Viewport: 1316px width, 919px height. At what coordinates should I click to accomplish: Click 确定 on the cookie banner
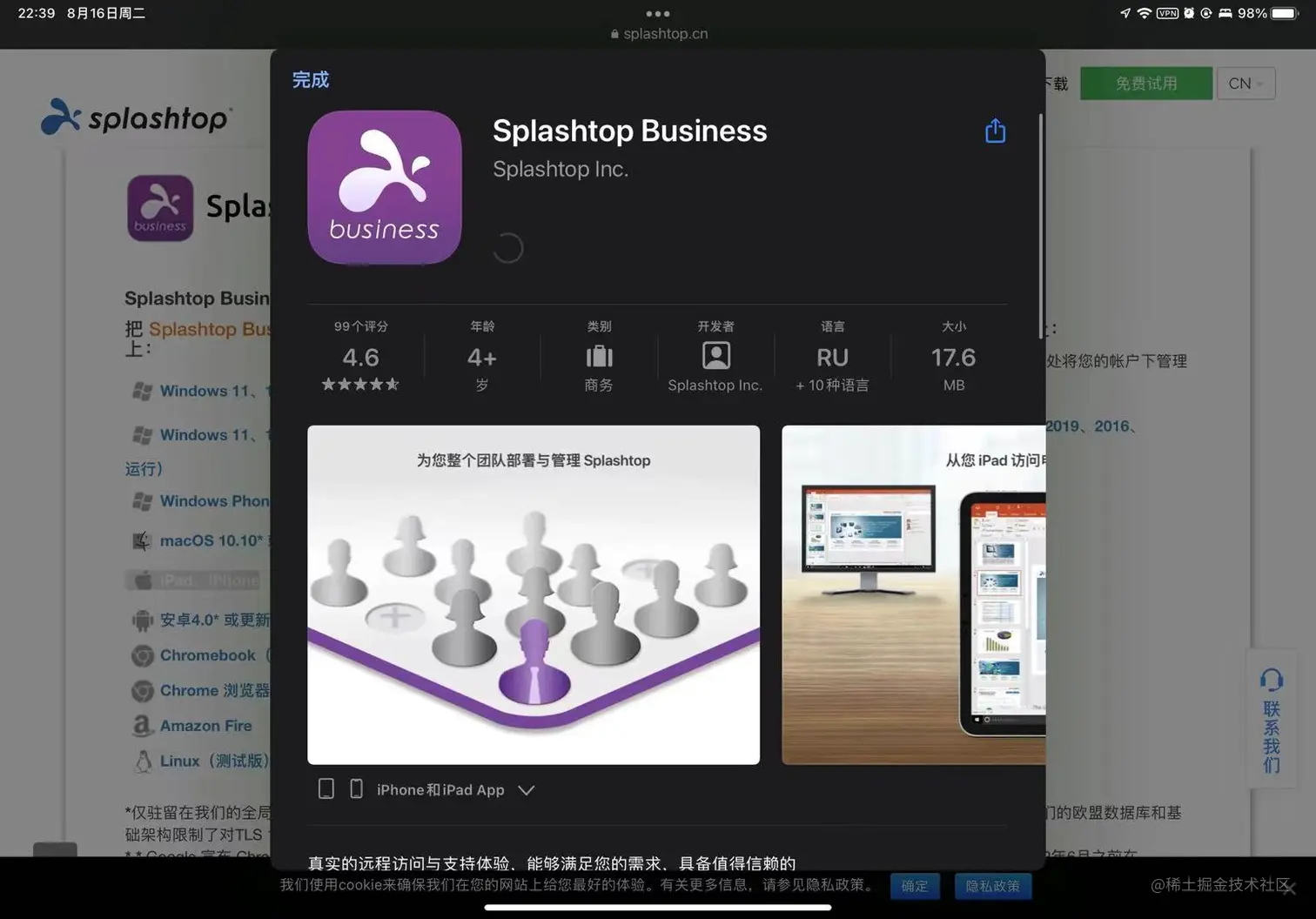pyautogui.click(x=915, y=886)
